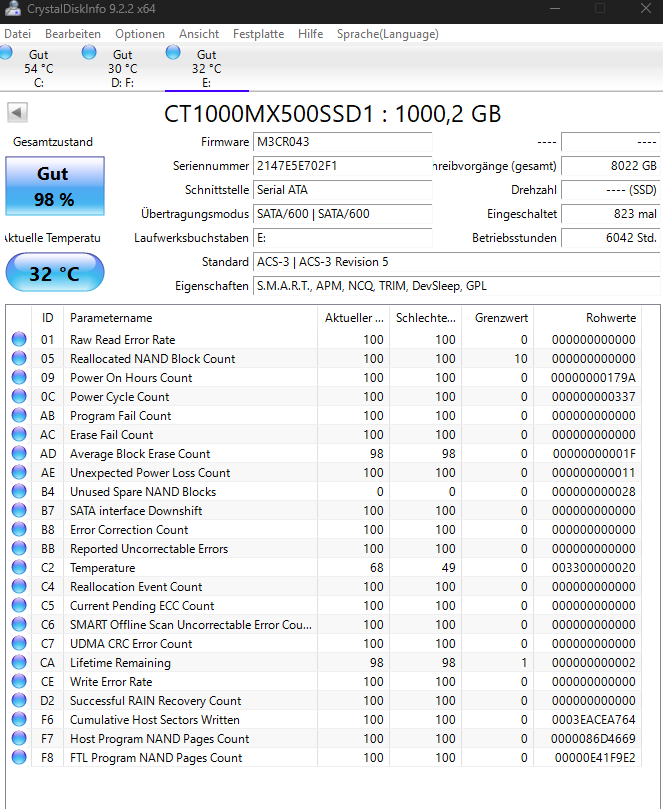Open the Optionen menu
The height and width of the screenshot is (809, 663).
(140, 34)
